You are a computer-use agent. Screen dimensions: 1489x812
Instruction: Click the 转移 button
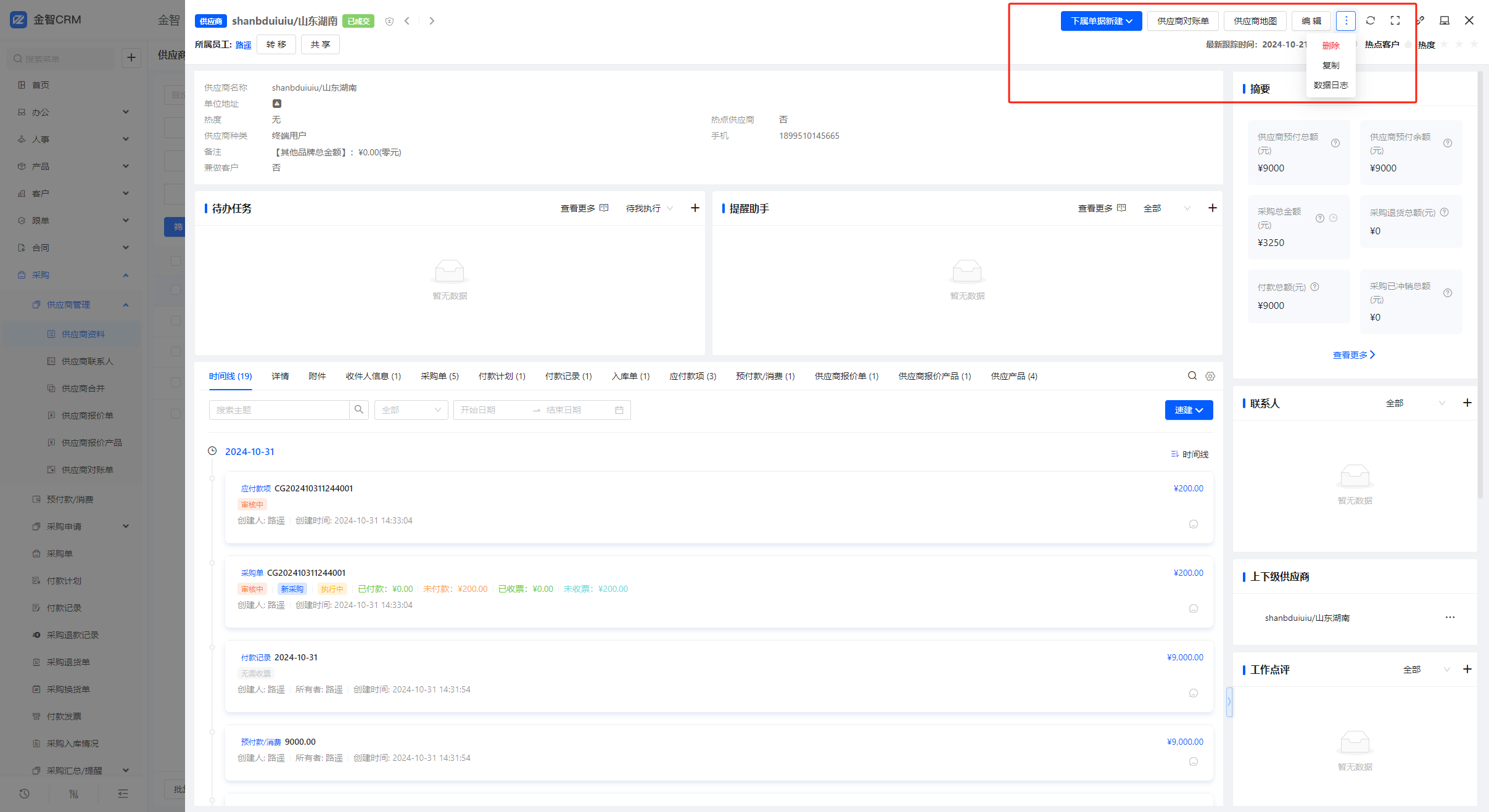pos(276,44)
